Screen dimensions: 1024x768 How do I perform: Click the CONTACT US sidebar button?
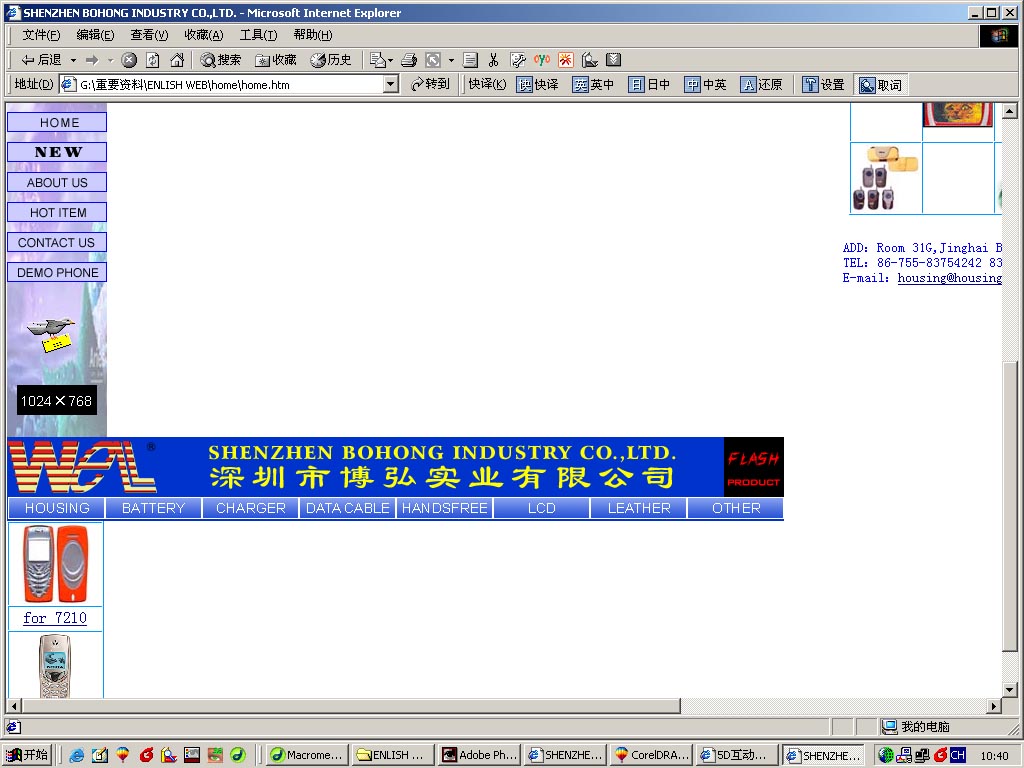click(57, 243)
